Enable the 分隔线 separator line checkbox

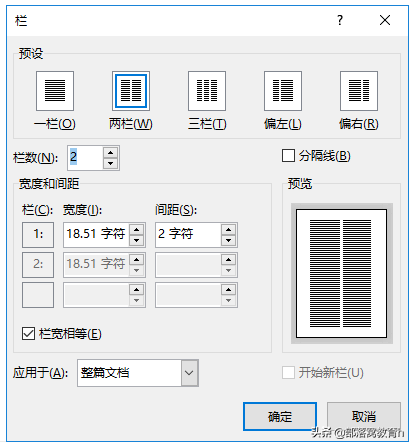(288, 155)
